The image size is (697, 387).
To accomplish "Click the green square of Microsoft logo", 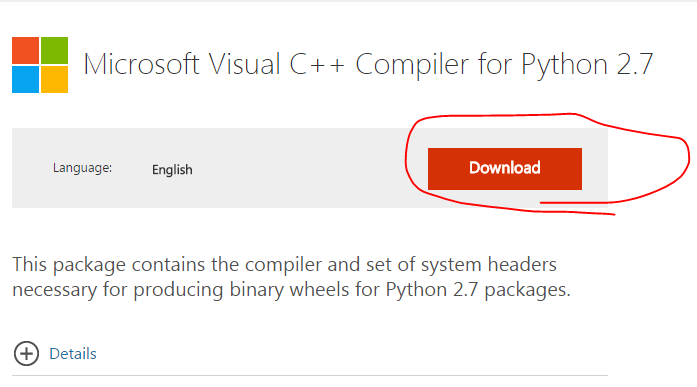I will pyautogui.click(x=55, y=50).
